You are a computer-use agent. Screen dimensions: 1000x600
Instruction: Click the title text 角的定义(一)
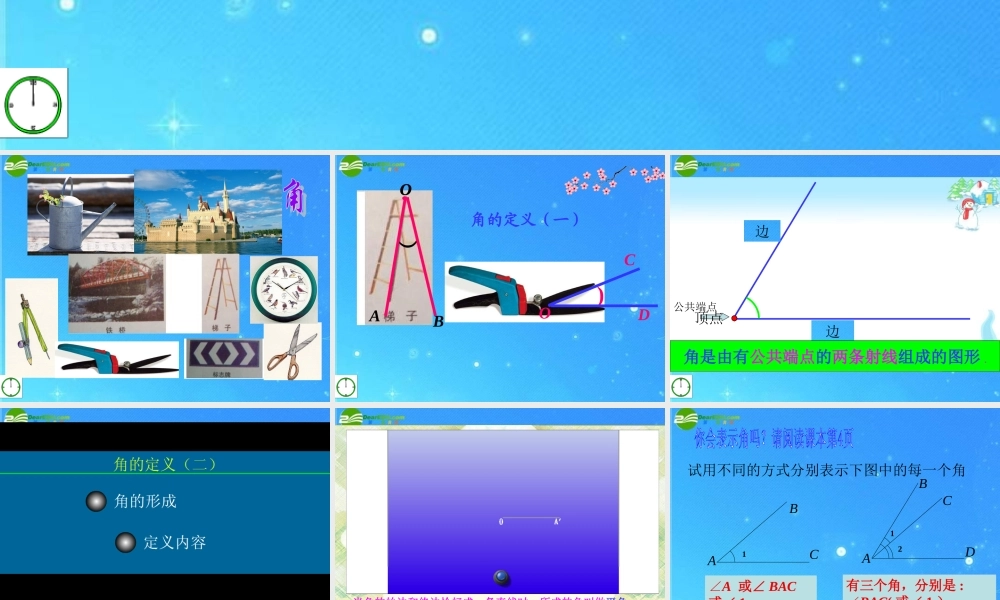525,219
